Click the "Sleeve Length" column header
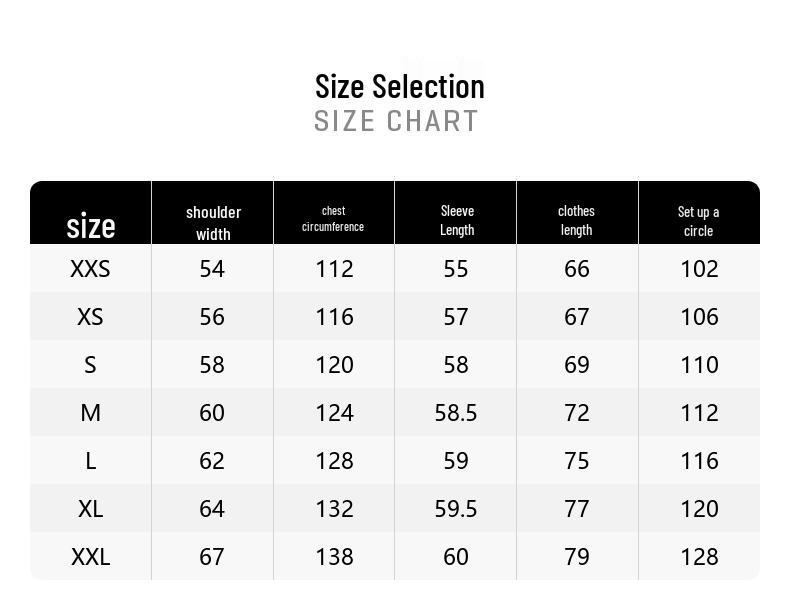790x593 pixels. (x=456, y=220)
